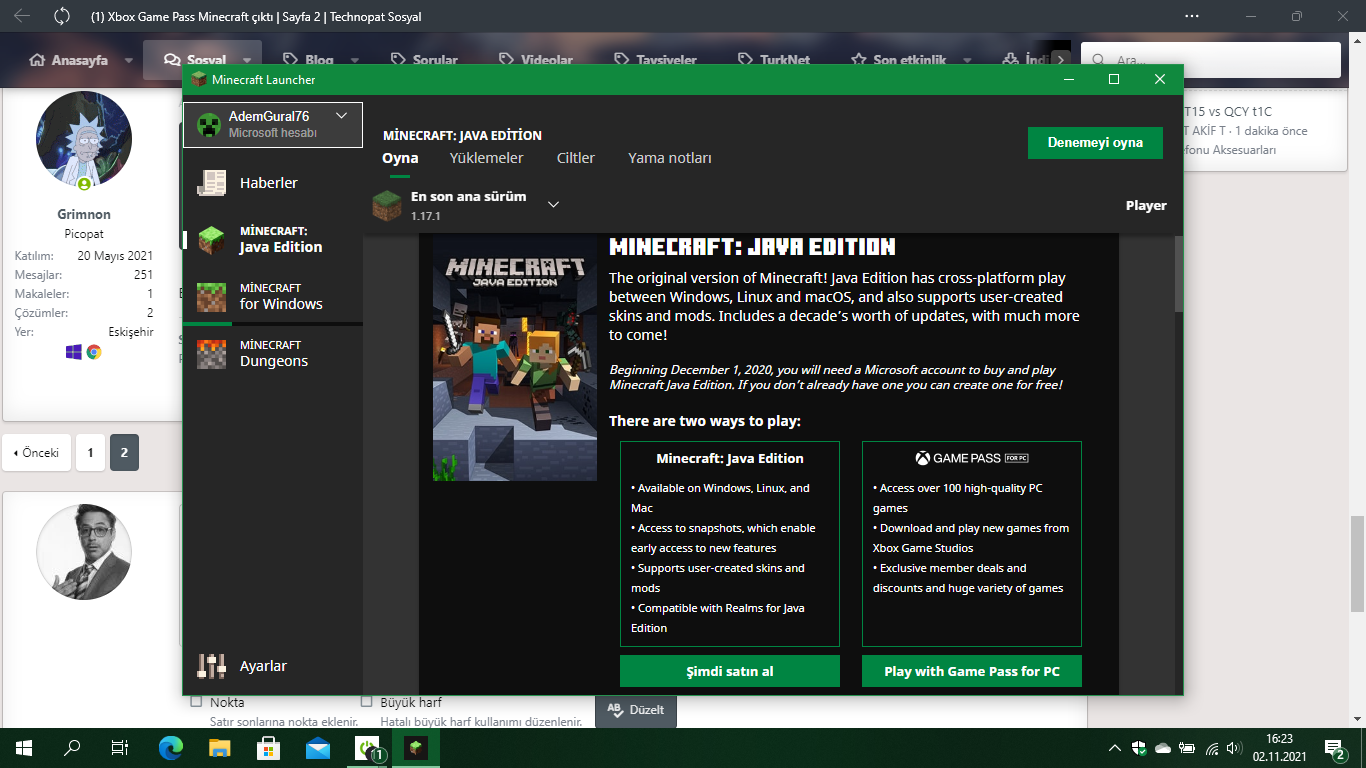The height and width of the screenshot is (768, 1366).
Task: Open Windows Security from system tray
Action: click(x=1139, y=748)
